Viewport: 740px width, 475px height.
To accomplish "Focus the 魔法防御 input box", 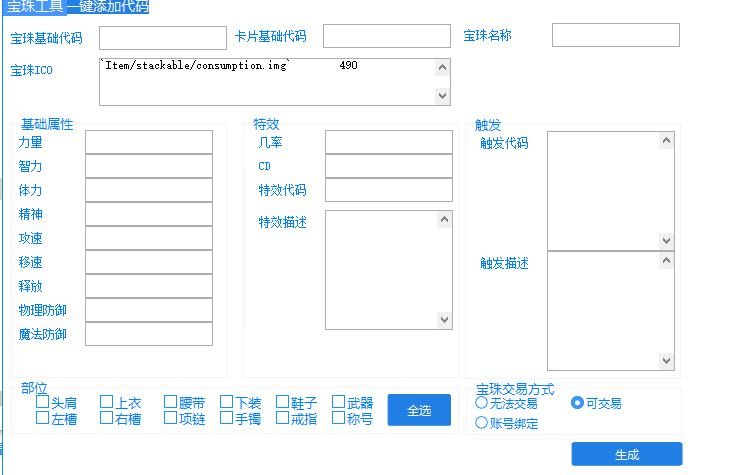I will pyautogui.click(x=149, y=334).
